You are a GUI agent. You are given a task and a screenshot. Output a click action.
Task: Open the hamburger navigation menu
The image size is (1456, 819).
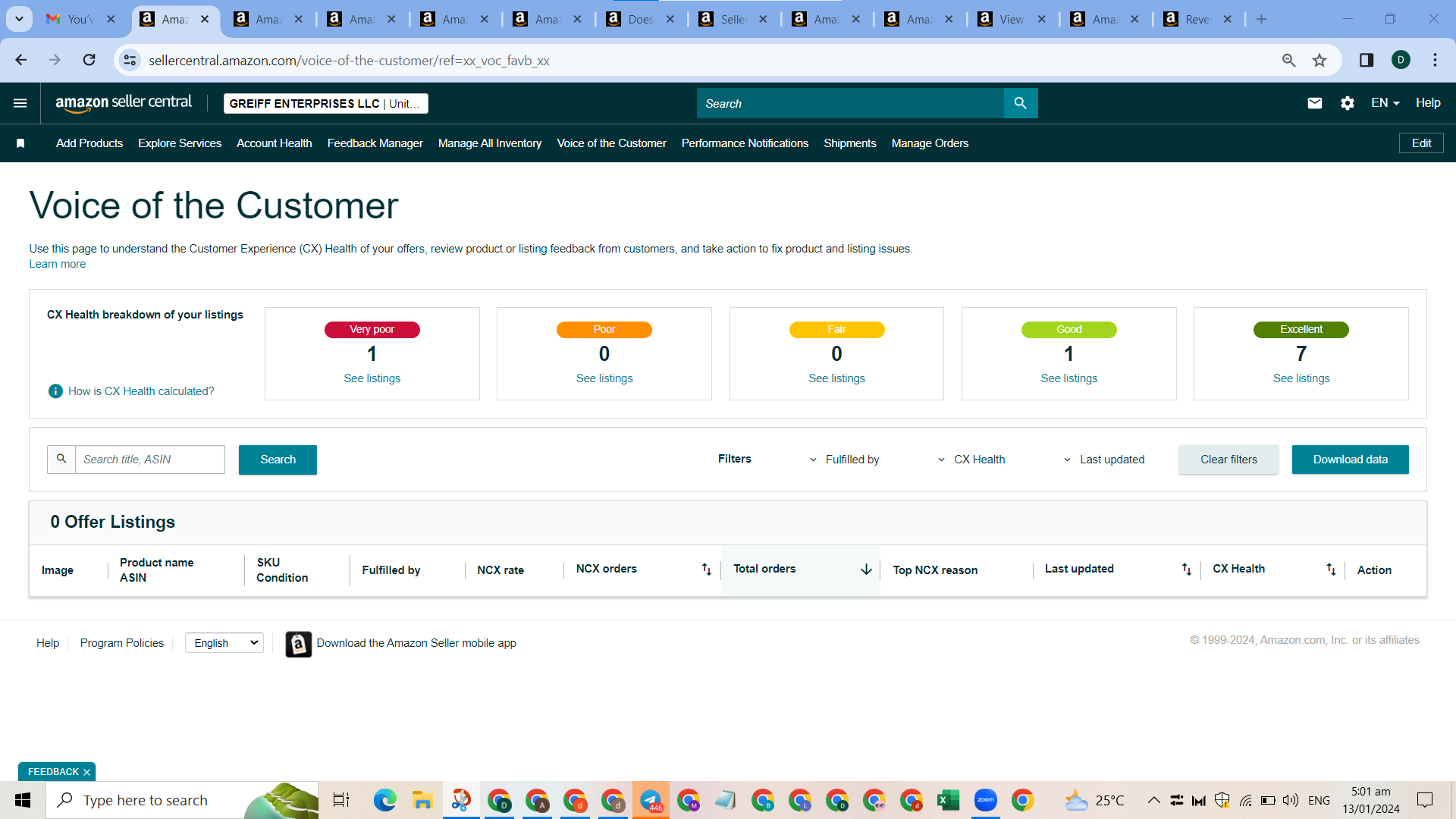click(x=20, y=103)
